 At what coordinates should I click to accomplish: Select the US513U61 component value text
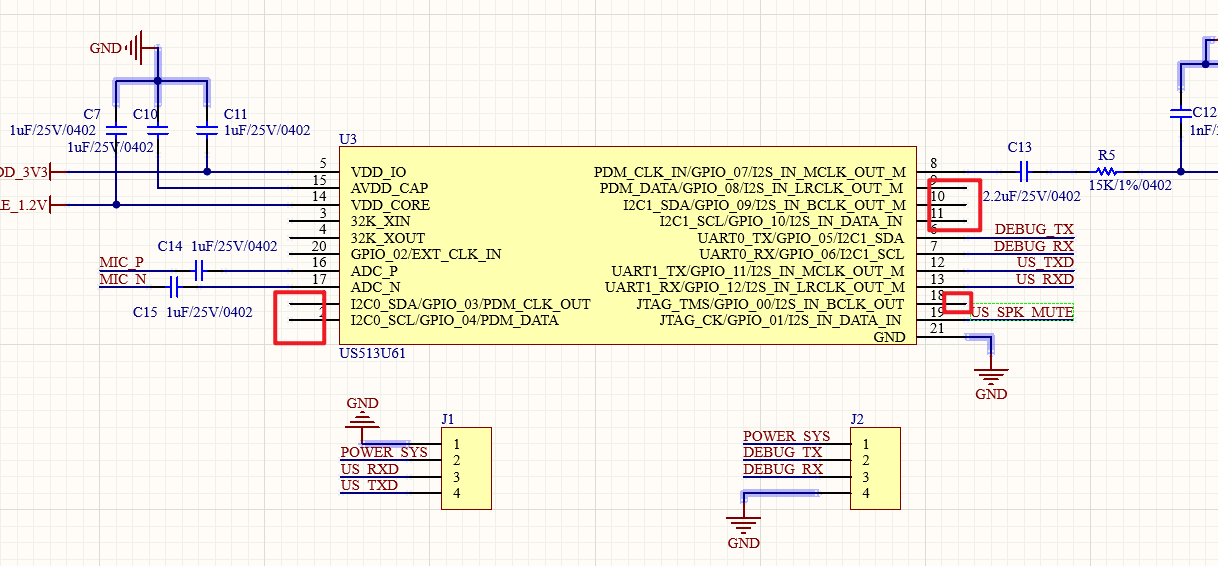coord(372,353)
